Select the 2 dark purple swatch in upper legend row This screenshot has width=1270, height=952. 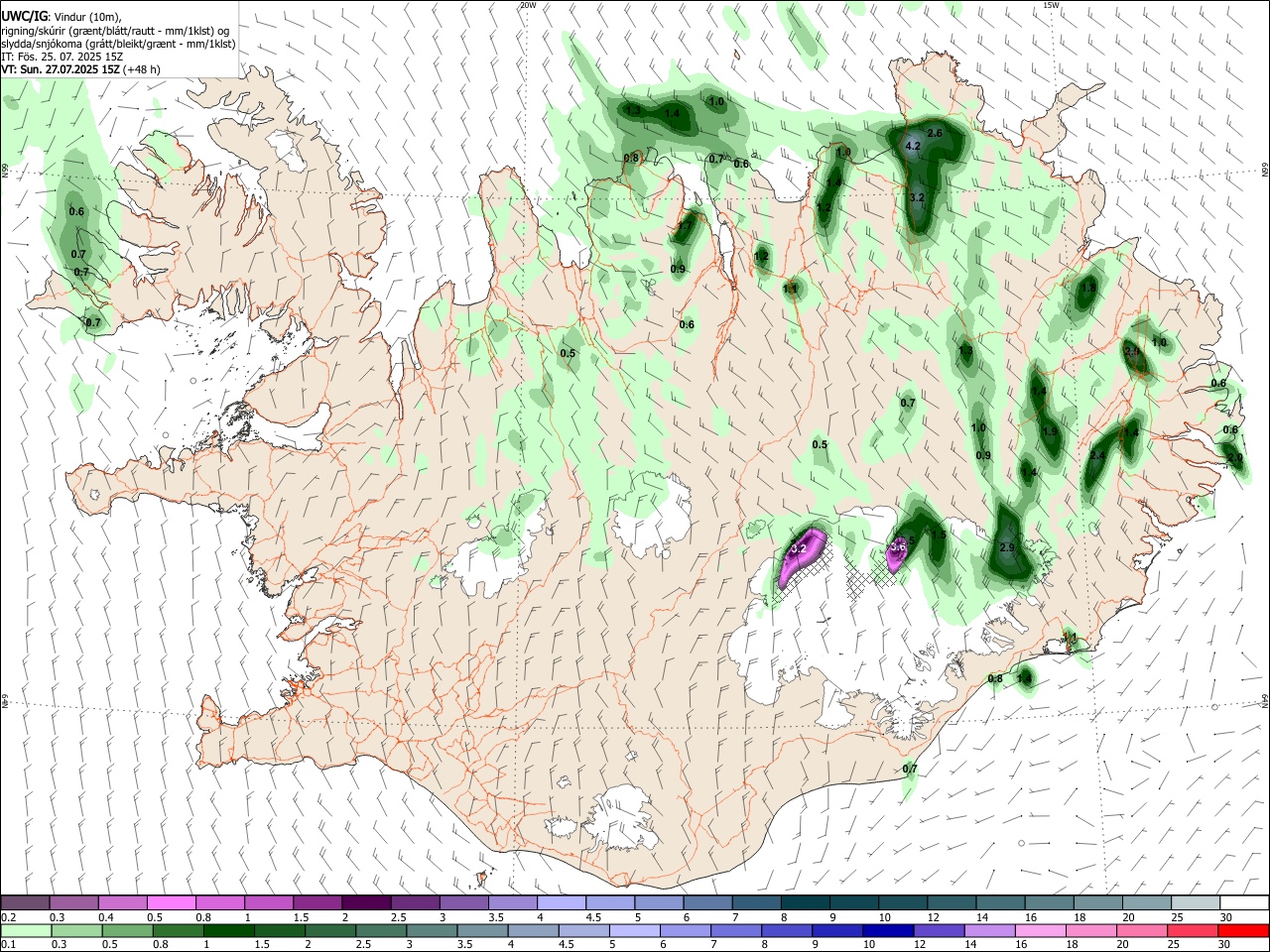tap(366, 903)
